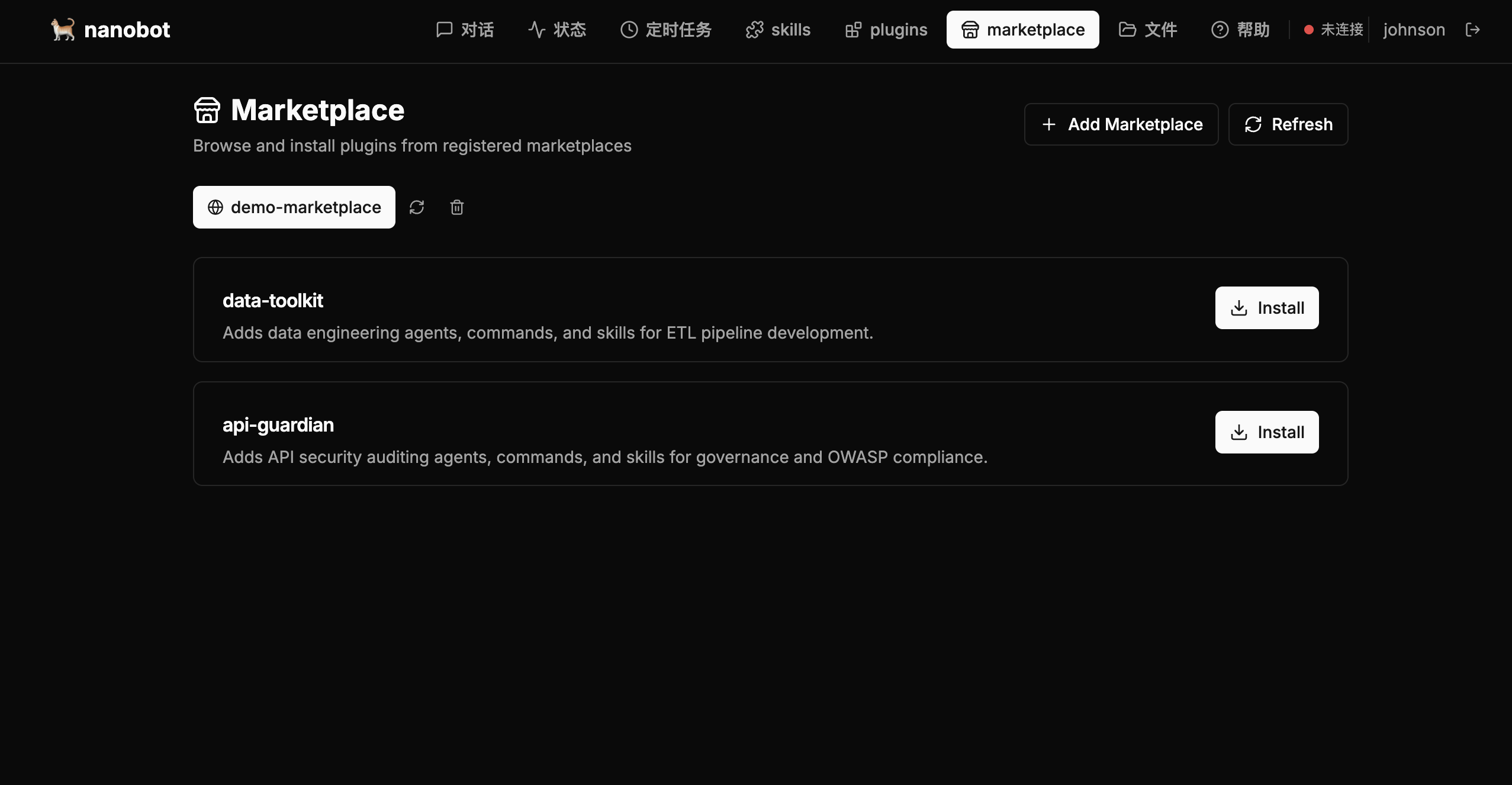This screenshot has width=1512, height=785.
Task: Open the 对话 chat tab
Action: coord(465,30)
